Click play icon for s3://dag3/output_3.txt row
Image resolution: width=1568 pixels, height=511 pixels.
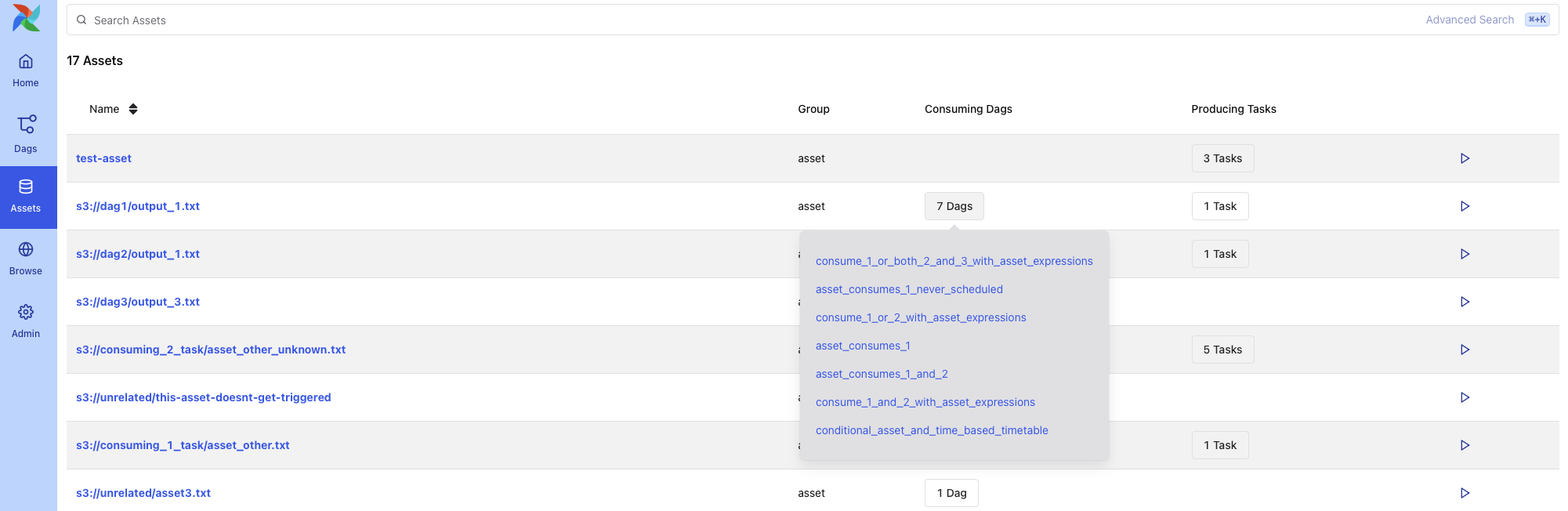[x=1464, y=302]
